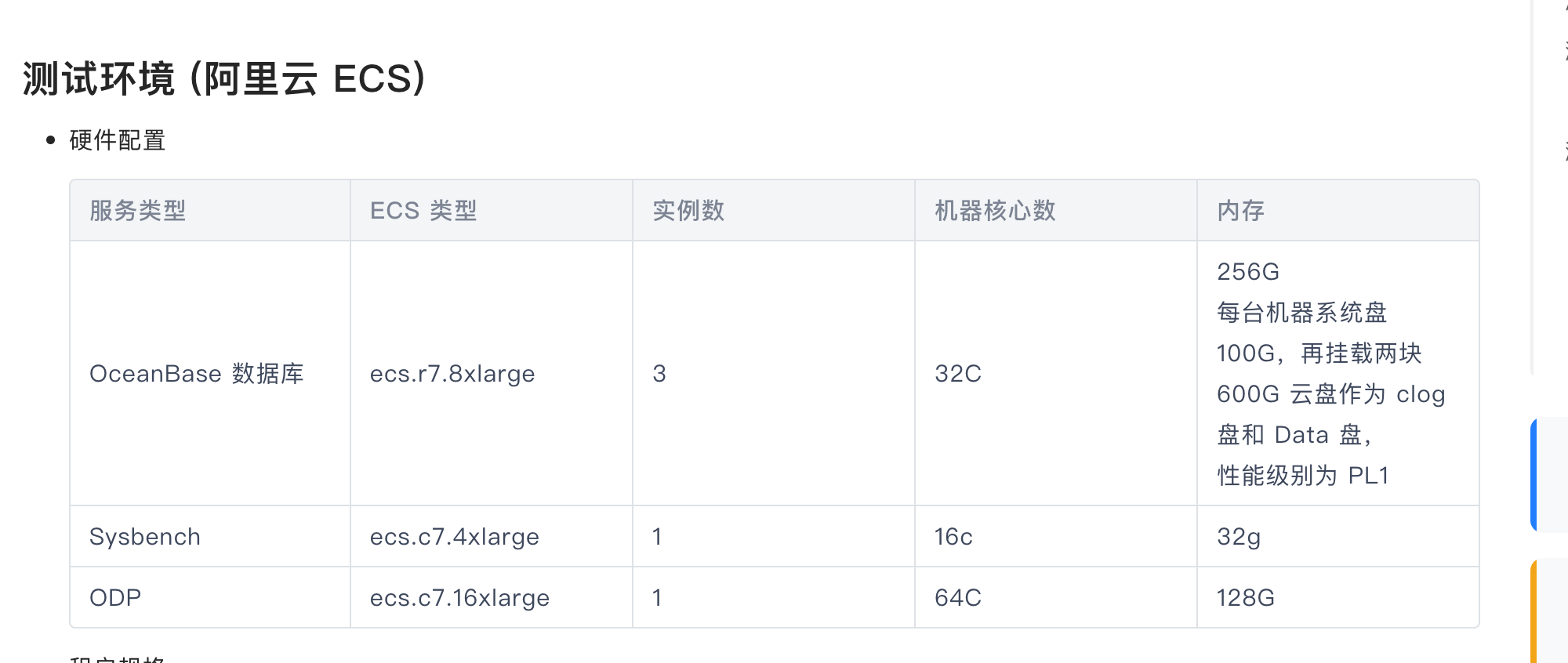Click the heading 测试环境 (阿里云 ECS)
Viewport: 1568px width, 663px height.
pos(224,79)
